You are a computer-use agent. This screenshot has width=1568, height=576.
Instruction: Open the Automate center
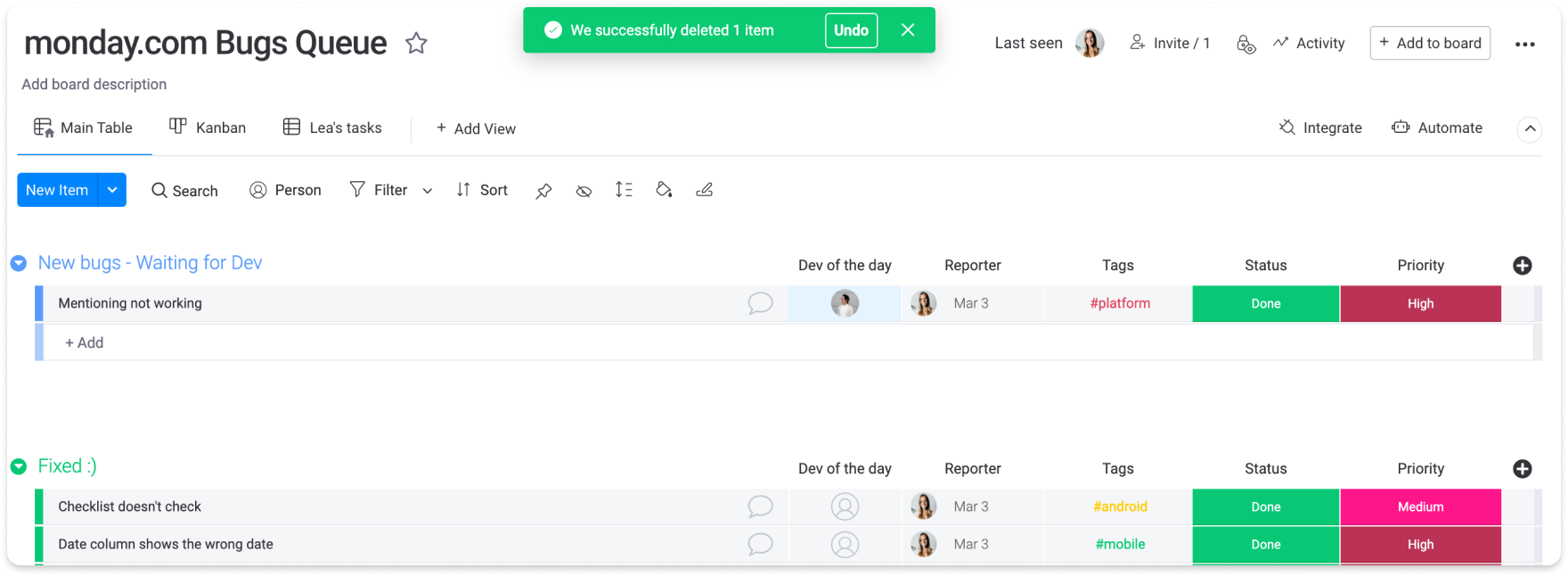coord(1437,128)
